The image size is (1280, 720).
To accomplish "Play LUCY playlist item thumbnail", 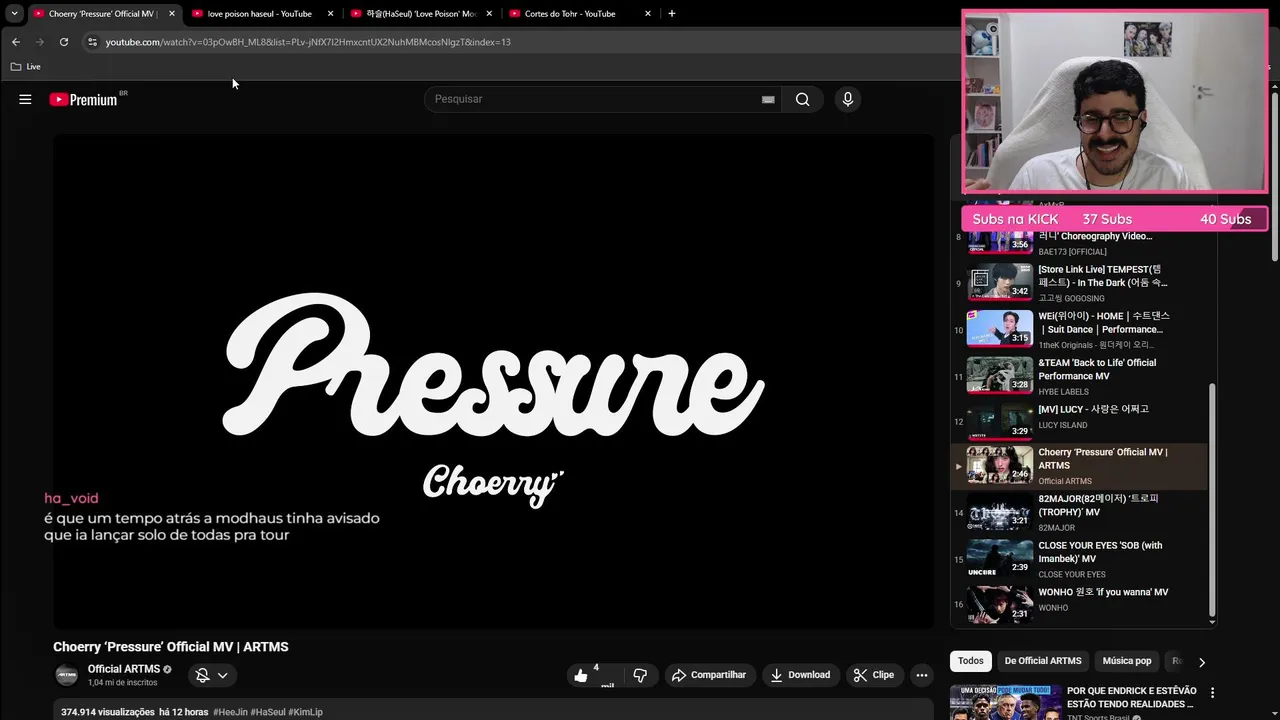I will pyautogui.click(x=1000, y=422).
